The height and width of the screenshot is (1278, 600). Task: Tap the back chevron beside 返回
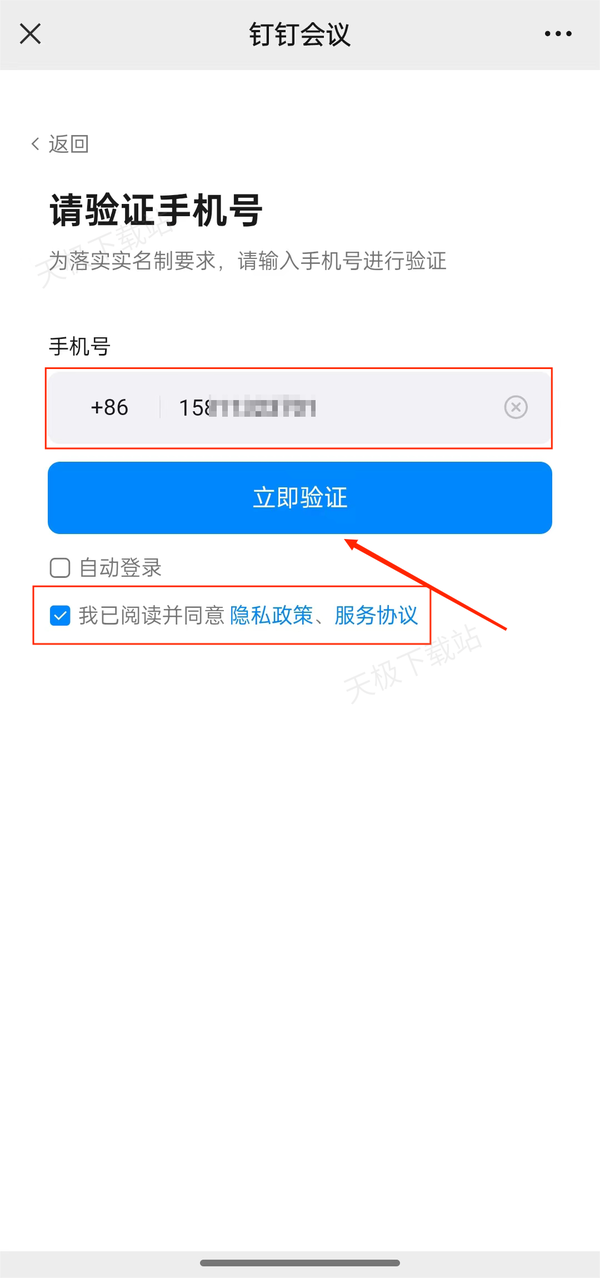coord(36,144)
